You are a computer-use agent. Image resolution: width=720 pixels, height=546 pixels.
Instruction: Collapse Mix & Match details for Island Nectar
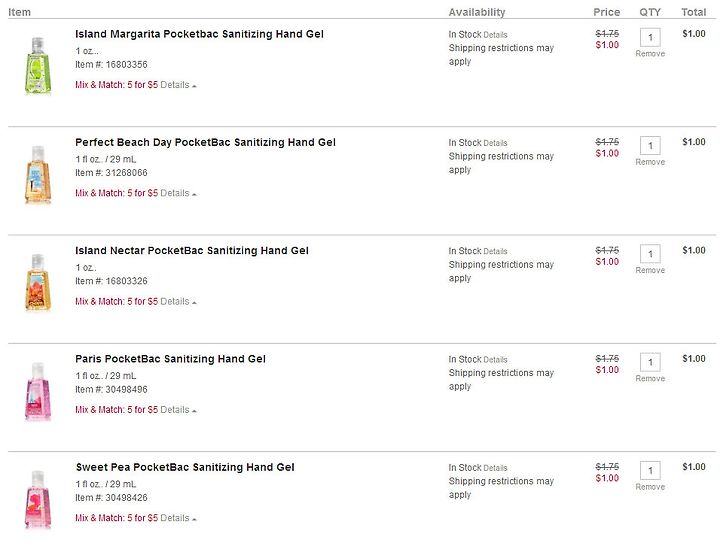pyautogui.click(x=178, y=302)
